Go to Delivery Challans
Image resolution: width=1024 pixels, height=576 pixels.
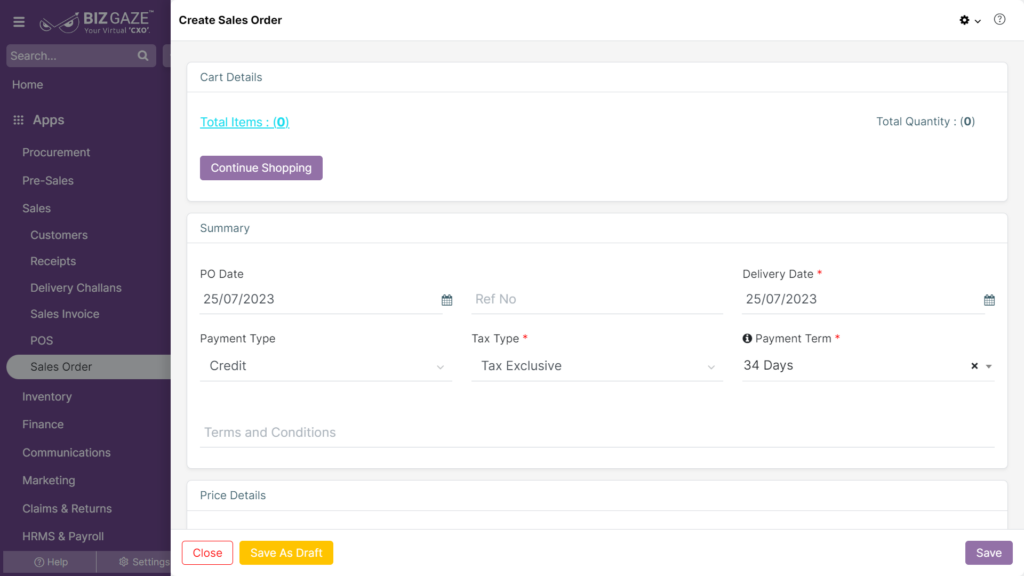click(x=76, y=288)
